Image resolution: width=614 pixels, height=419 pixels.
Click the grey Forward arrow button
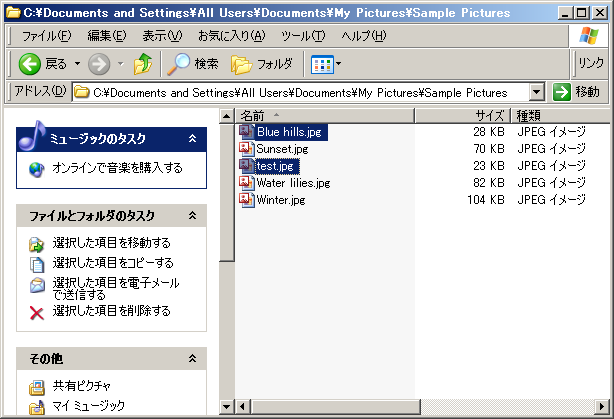pyautogui.click(x=99, y=64)
